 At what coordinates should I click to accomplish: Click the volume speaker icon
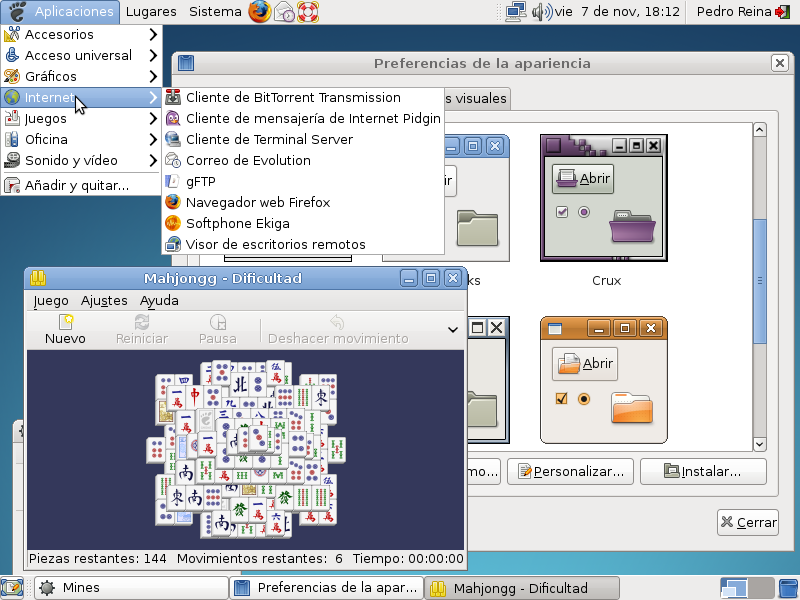(542, 12)
